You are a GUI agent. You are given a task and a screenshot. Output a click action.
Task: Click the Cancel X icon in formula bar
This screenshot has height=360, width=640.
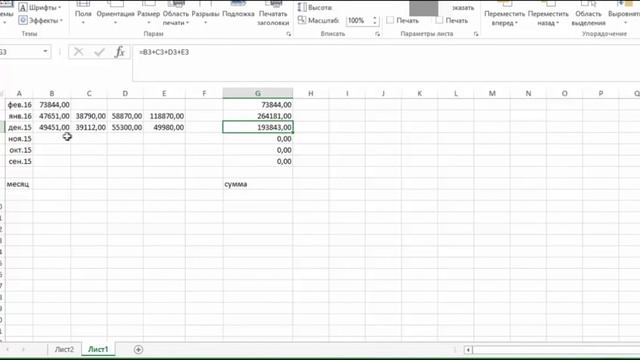coord(78,52)
